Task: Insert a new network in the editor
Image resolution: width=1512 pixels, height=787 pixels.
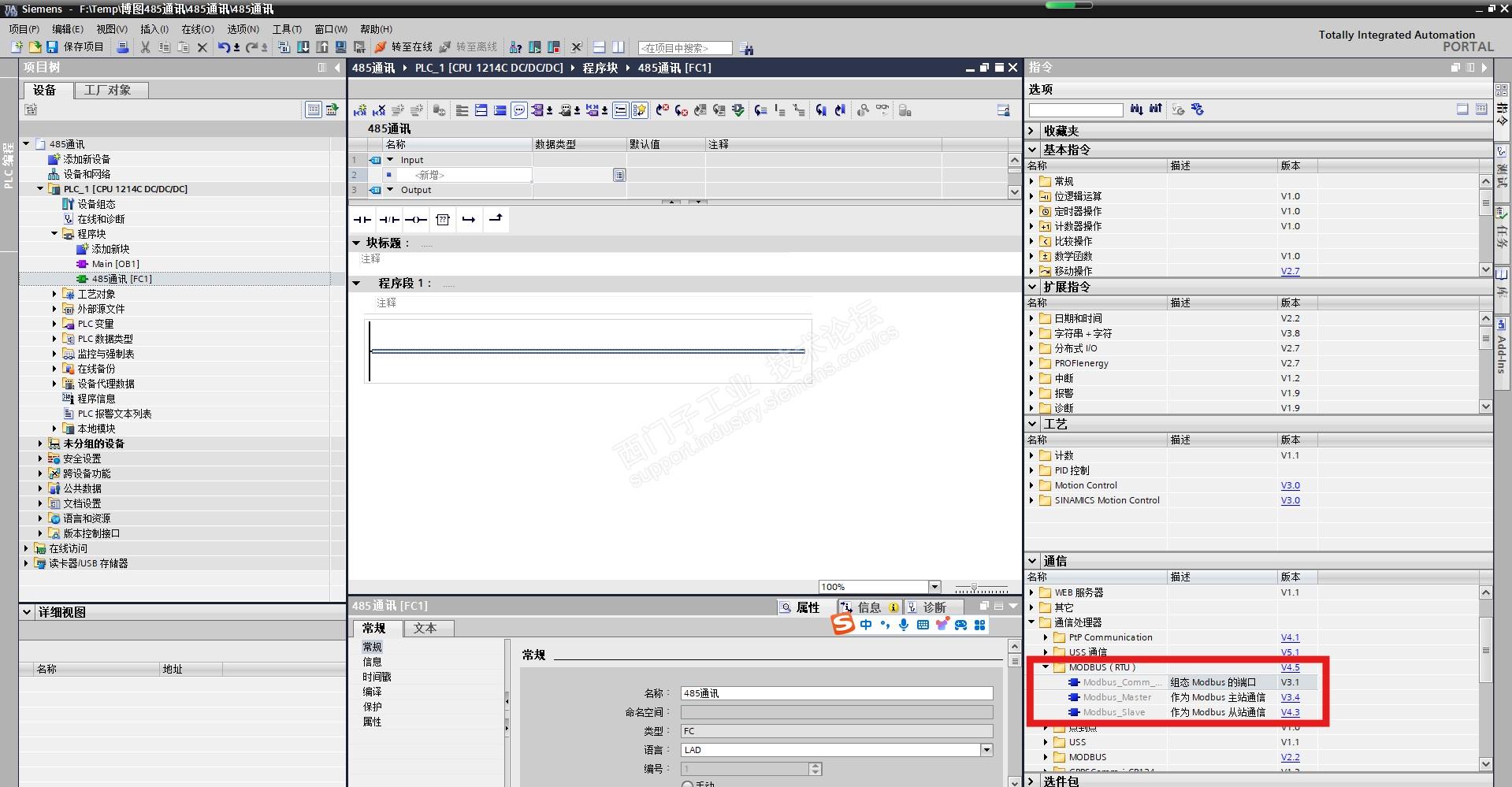Action: [360, 110]
